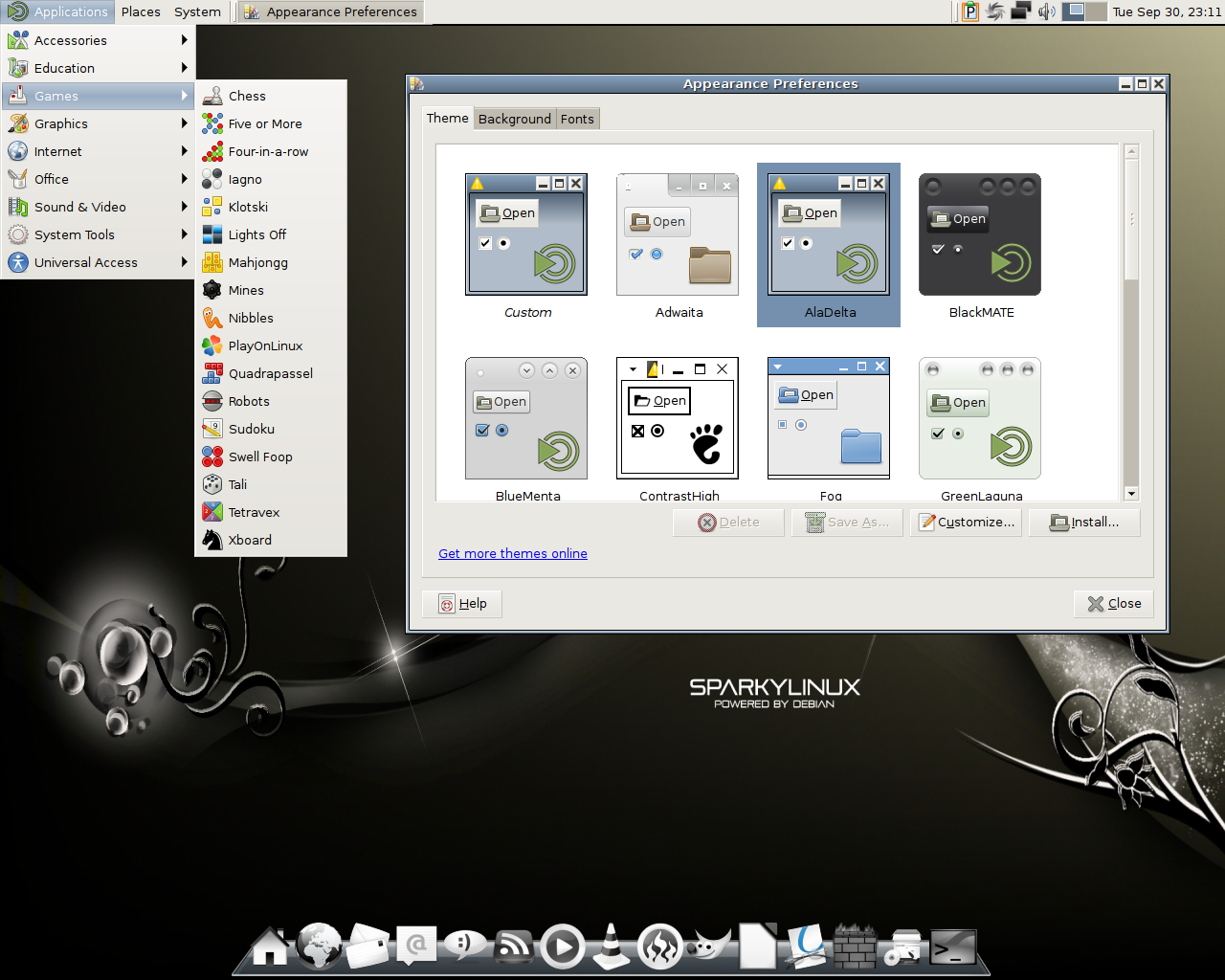Open the RSS feed reader dock icon
The width and height of the screenshot is (1225, 980).
click(514, 947)
